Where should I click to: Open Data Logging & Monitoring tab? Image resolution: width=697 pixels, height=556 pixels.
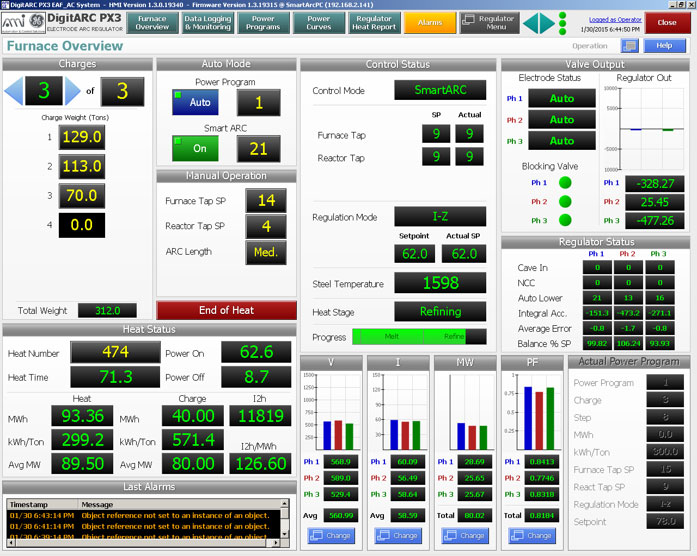pyautogui.click(x=208, y=23)
